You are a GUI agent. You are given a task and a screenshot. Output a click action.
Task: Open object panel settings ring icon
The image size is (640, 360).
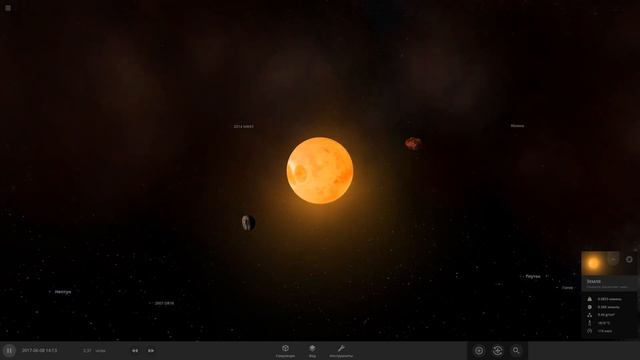point(629,259)
